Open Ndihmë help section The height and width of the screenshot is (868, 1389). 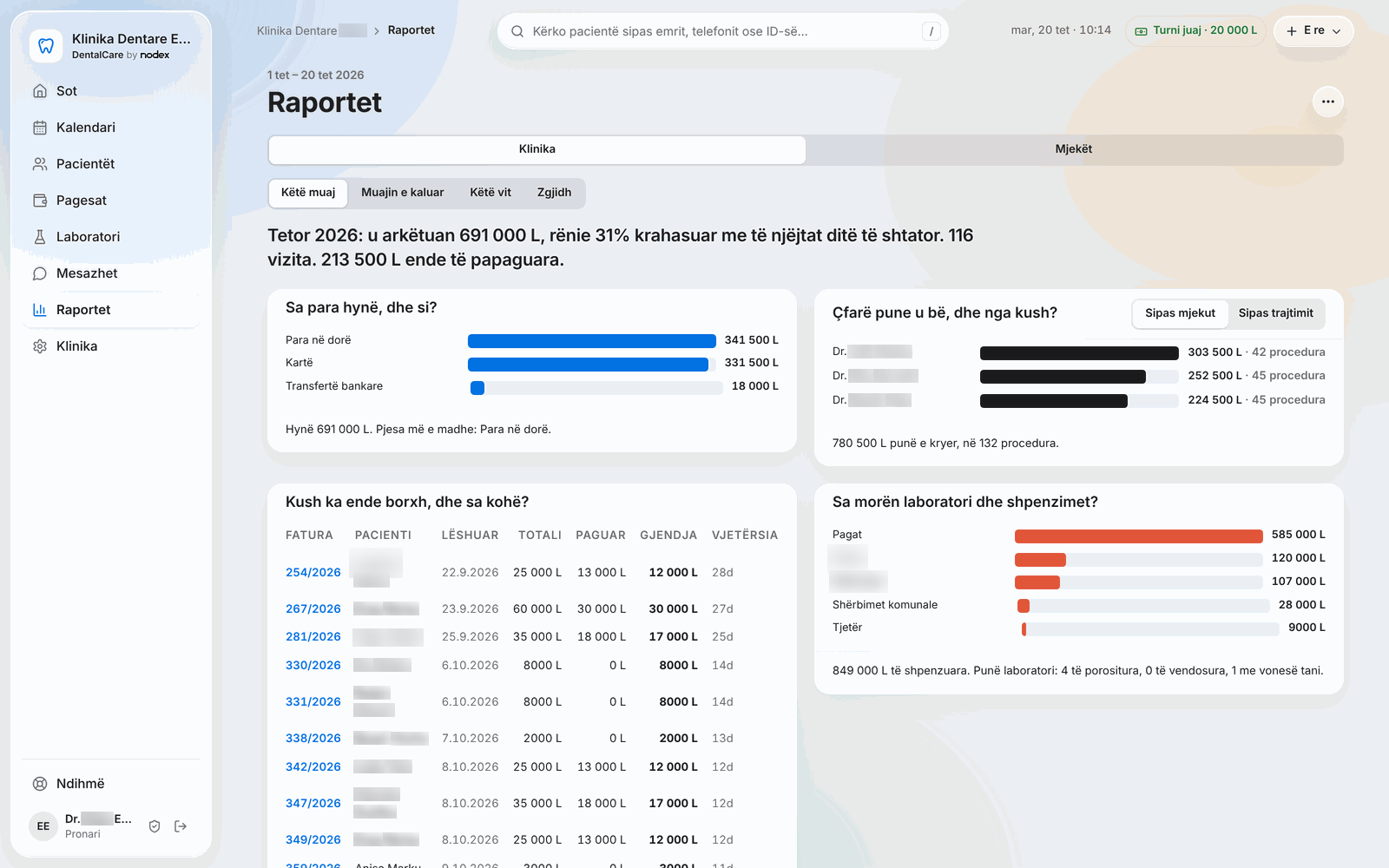[x=111, y=784]
